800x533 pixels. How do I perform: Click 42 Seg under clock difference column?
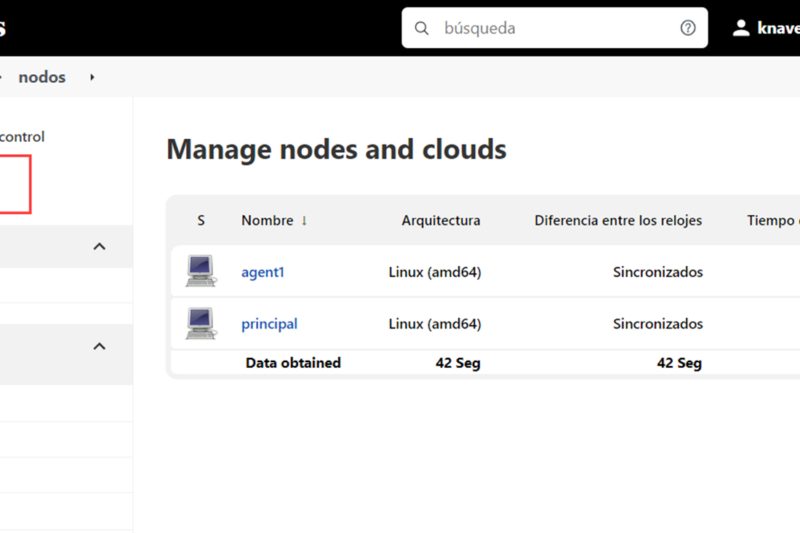click(x=679, y=363)
